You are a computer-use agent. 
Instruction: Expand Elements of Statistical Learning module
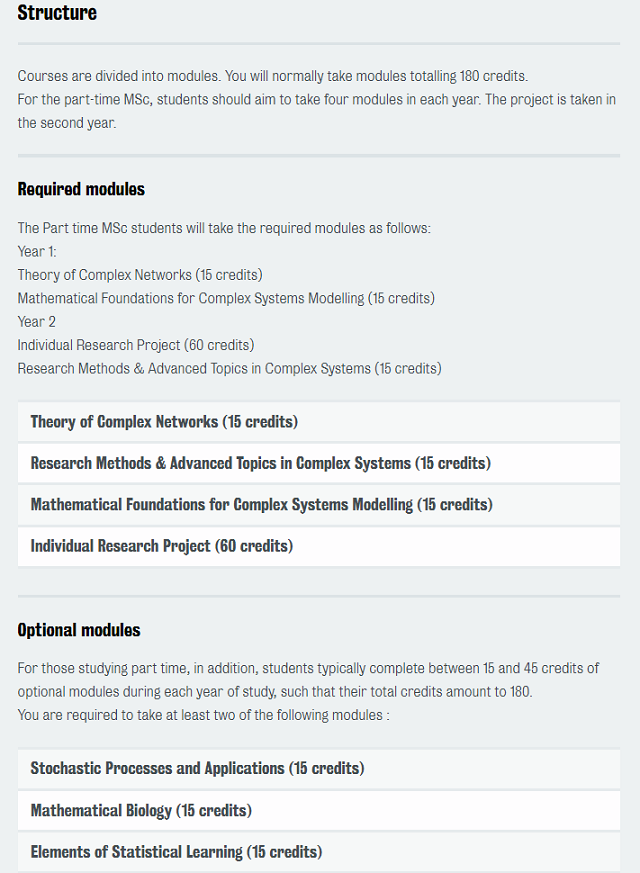tap(318, 852)
